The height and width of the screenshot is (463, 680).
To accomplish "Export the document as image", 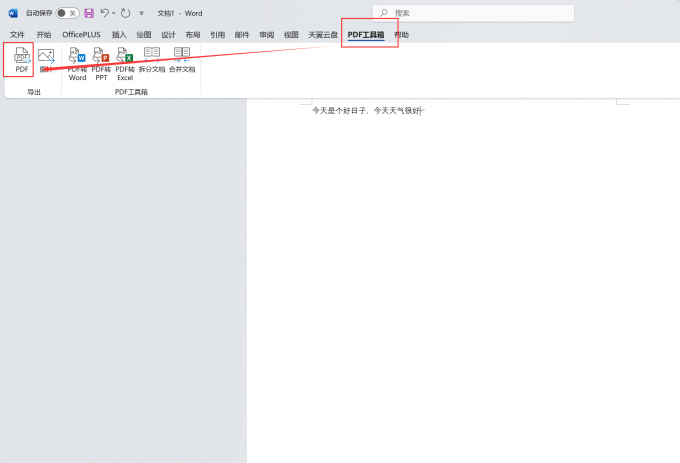I will 46,60.
